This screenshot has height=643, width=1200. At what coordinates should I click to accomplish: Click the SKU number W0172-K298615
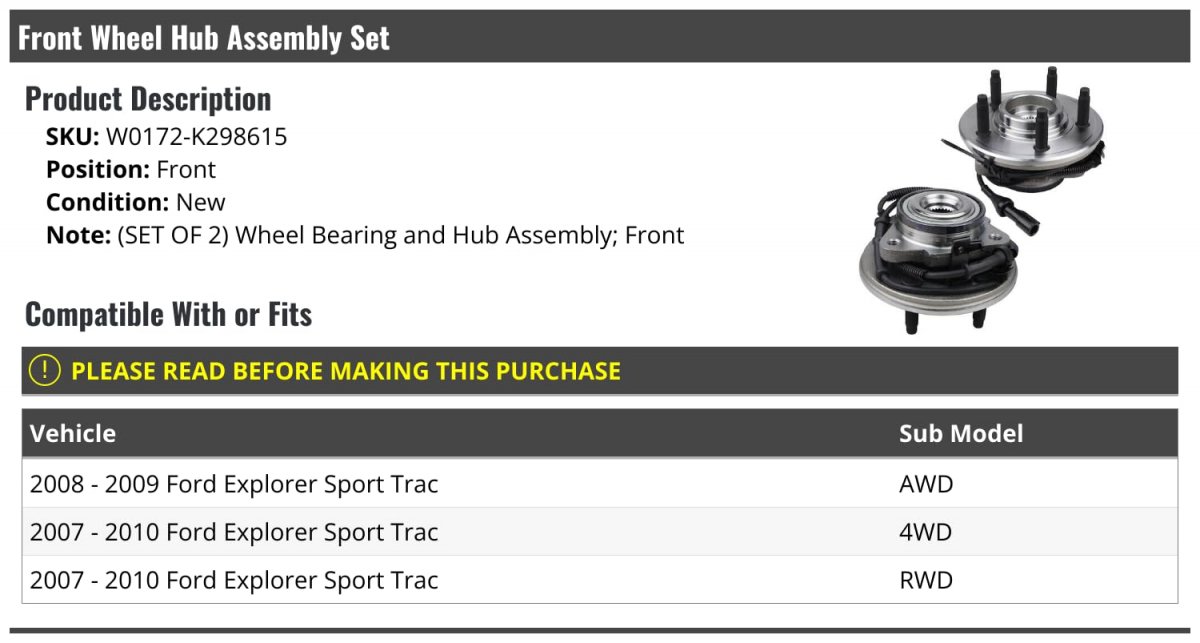(196, 137)
